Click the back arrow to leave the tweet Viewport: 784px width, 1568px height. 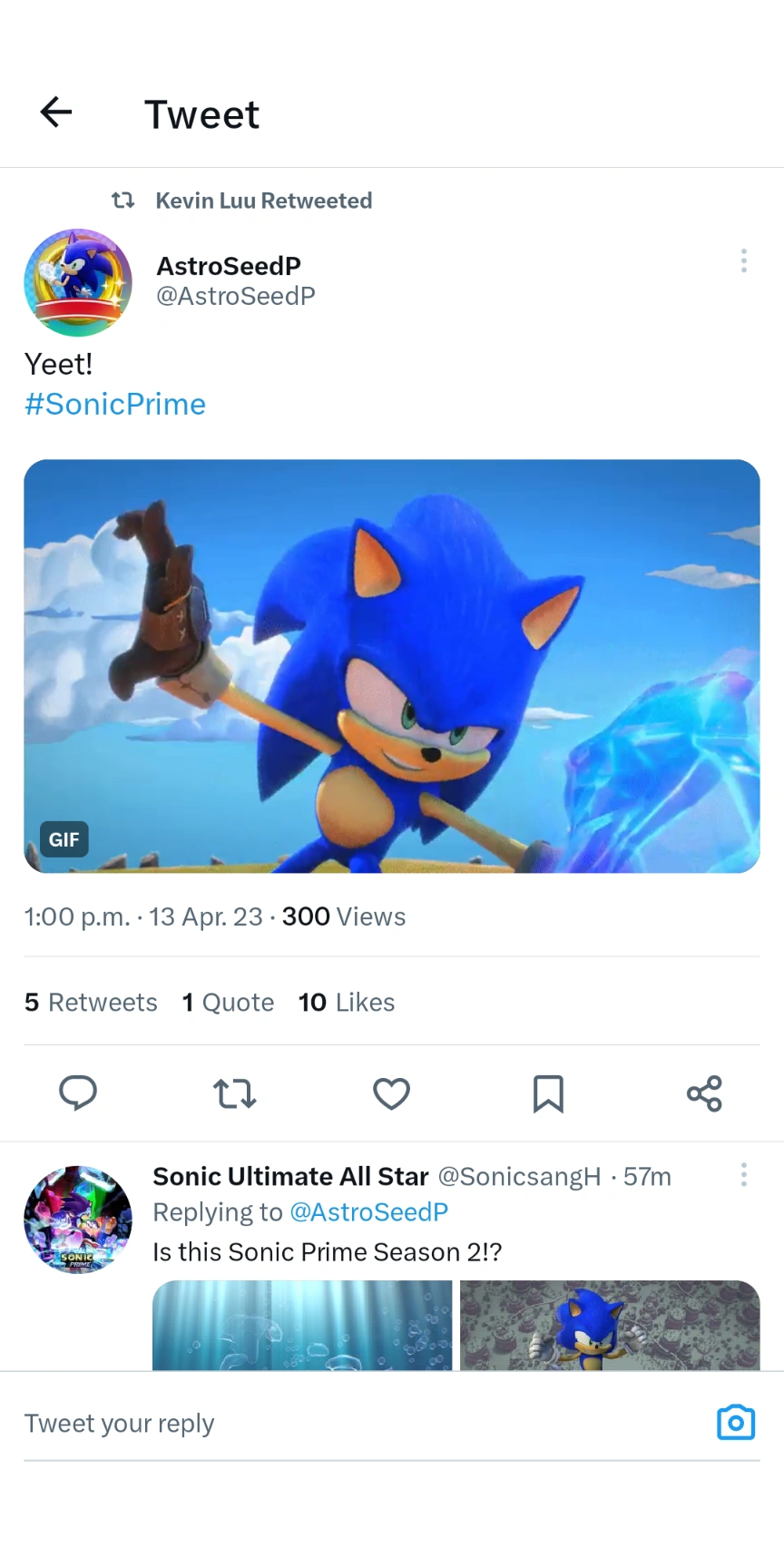click(x=55, y=112)
